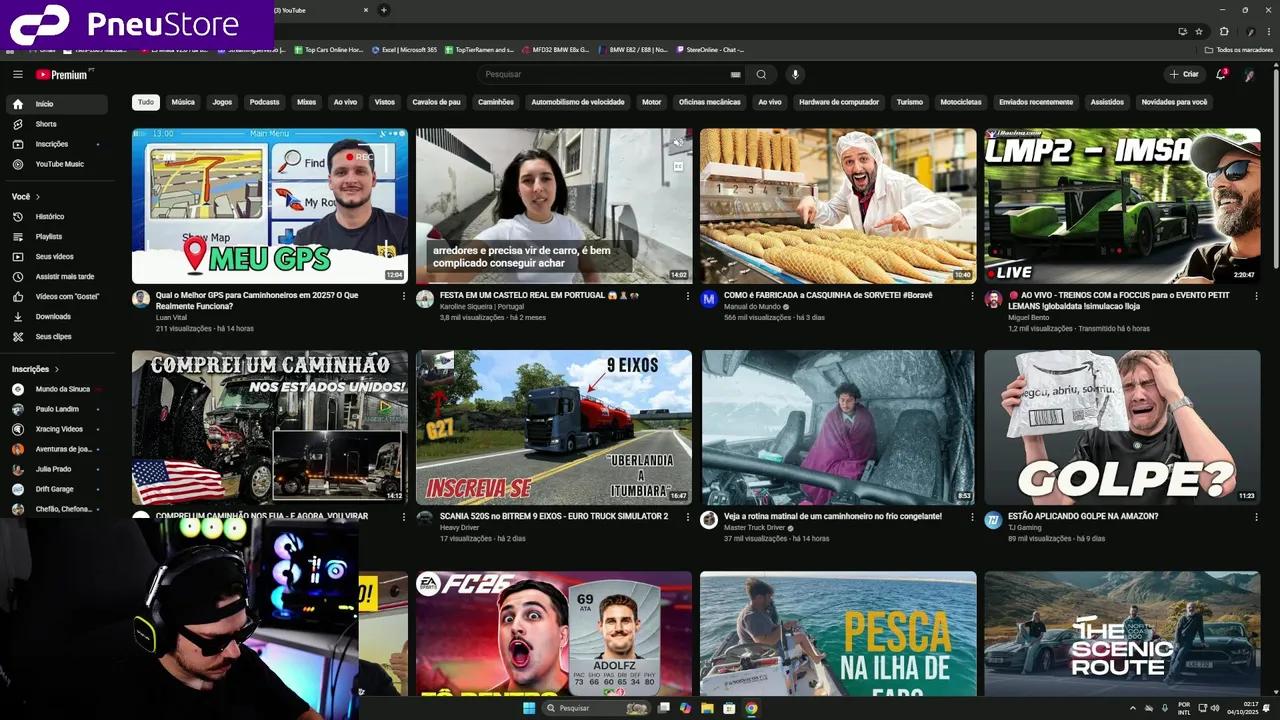The image size is (1280, 720).
Task: Open the on-screen keyboard in search box
Action: [736, 74]
